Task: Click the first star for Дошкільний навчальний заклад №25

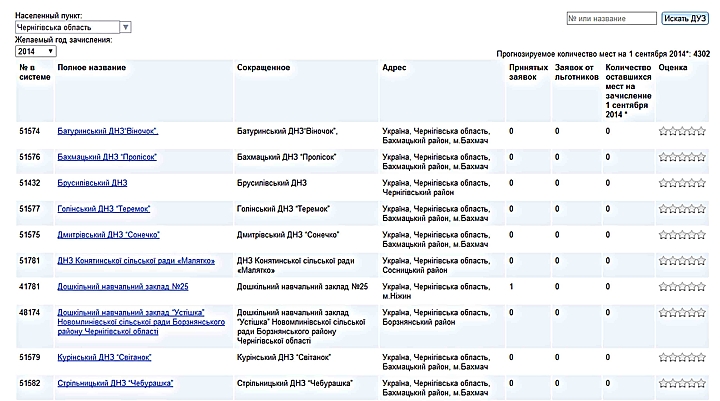Action: 664,287
